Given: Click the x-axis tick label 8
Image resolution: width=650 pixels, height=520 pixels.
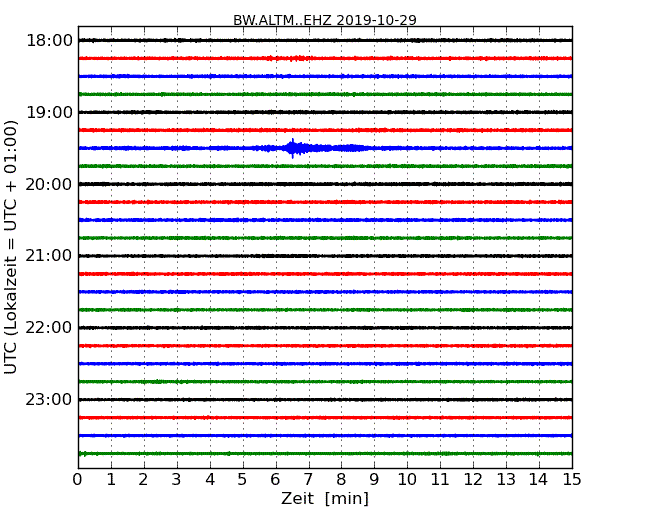Looking at the screenshot, I should [341, 479].
